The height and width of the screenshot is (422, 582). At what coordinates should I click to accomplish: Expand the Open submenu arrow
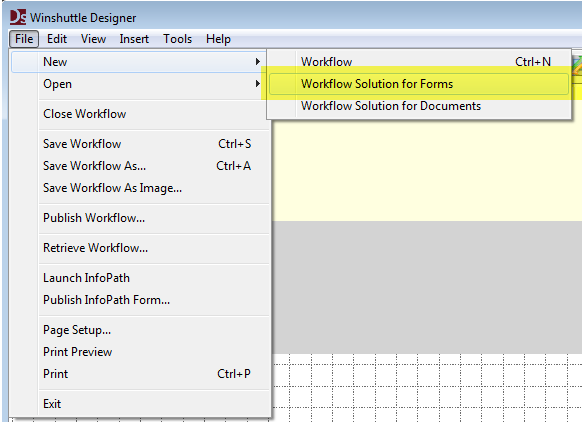258,84
